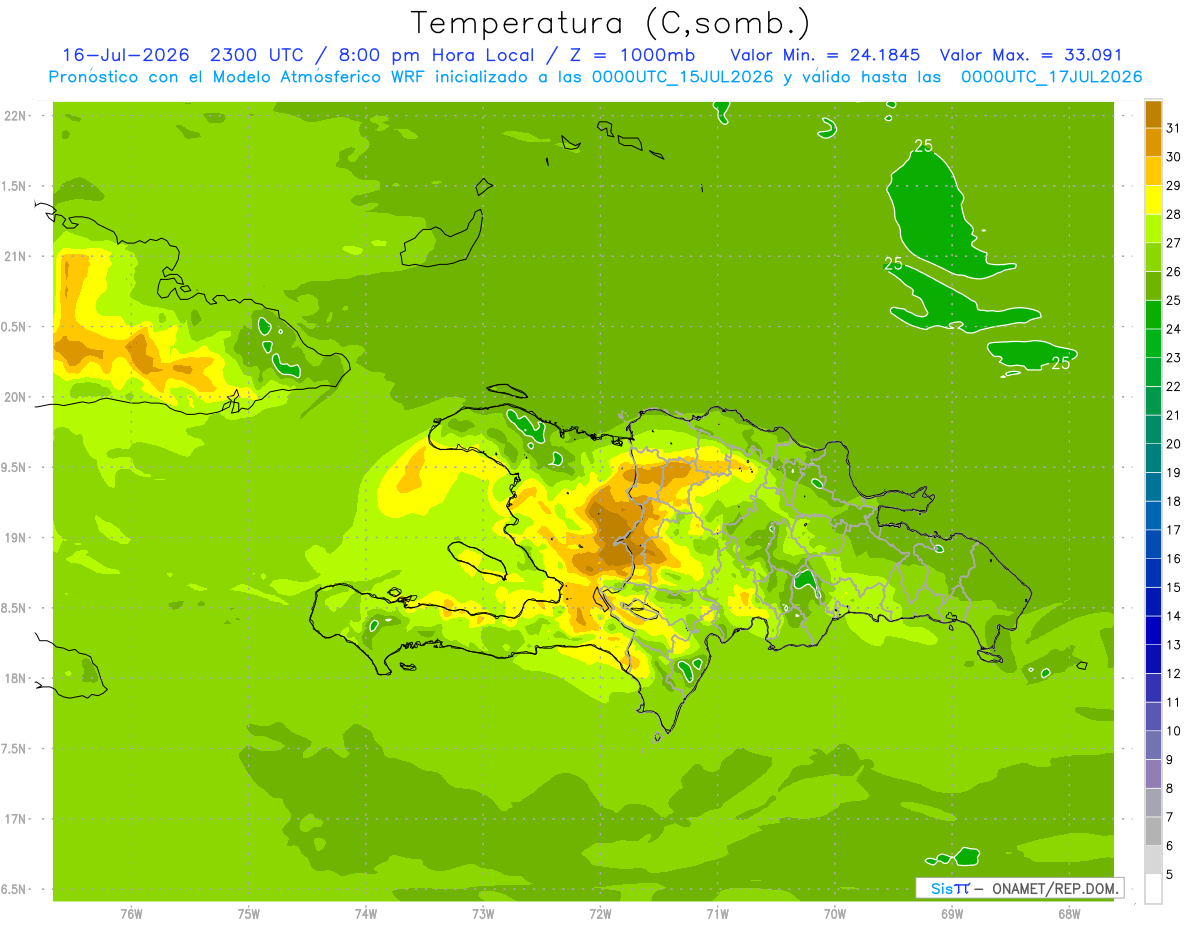Click the legend value "22"
1200x927 pixels.
coord(1174,386)
